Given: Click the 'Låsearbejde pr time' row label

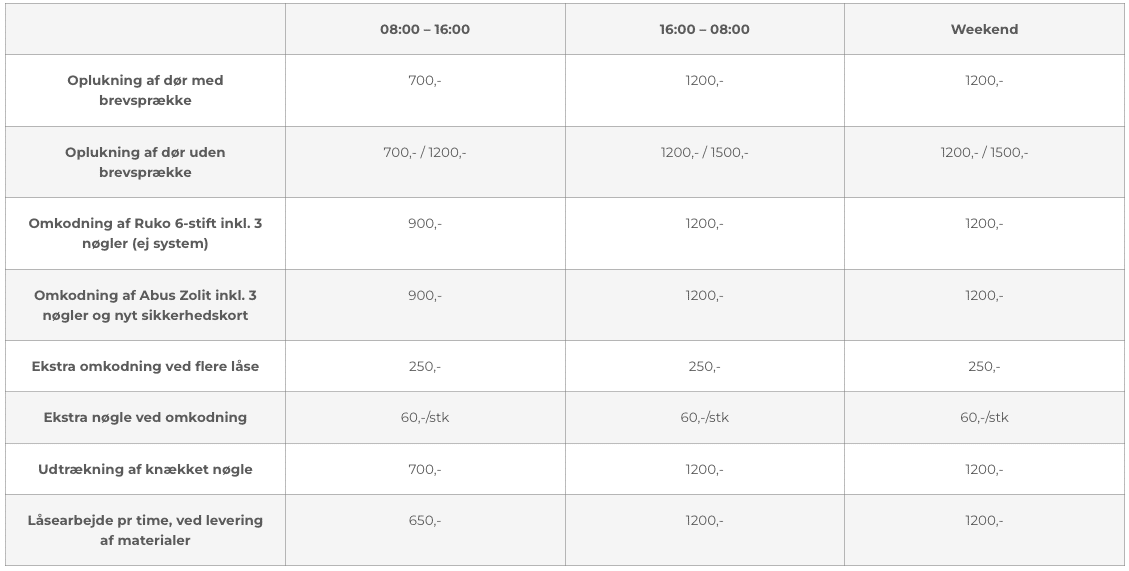Looking at the screenshot, I should tap(145, 530).
